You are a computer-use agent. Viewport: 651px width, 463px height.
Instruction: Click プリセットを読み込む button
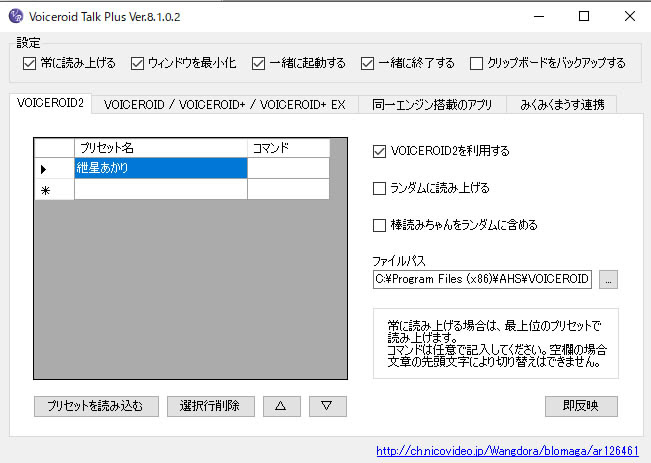pyautogui.click(x=96, y=406)
